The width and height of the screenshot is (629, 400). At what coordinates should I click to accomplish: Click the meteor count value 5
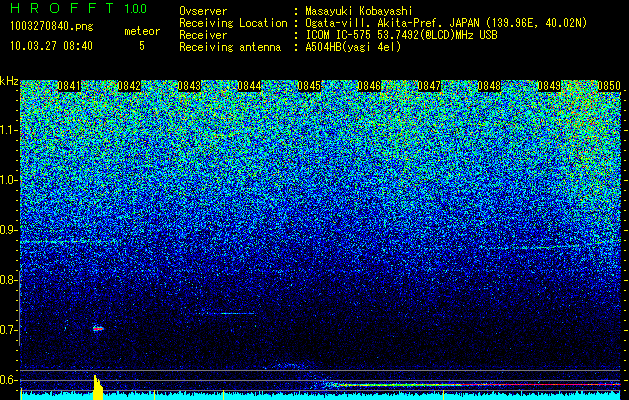click(142, 46)
